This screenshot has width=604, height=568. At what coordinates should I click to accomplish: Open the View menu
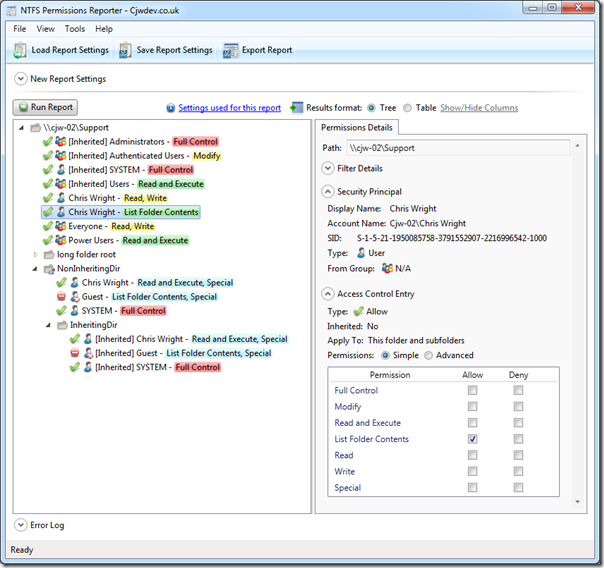tap(45, 29)
